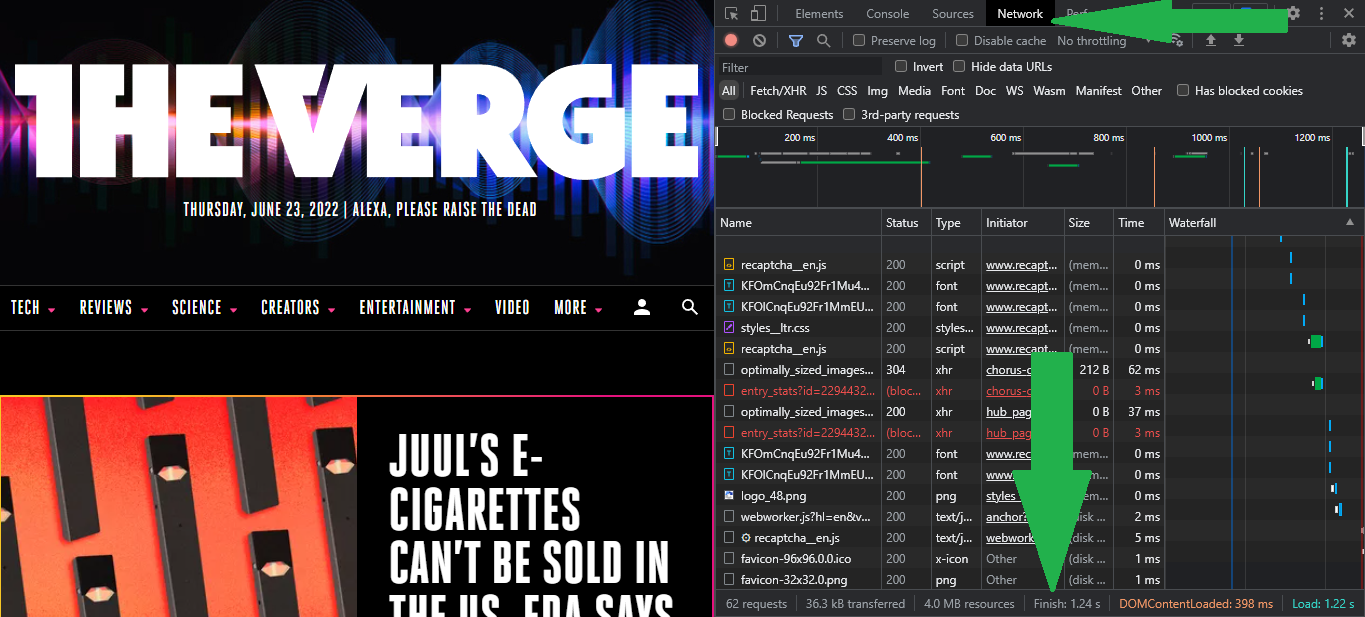Stop recording network log with red button

click(731, 41)
